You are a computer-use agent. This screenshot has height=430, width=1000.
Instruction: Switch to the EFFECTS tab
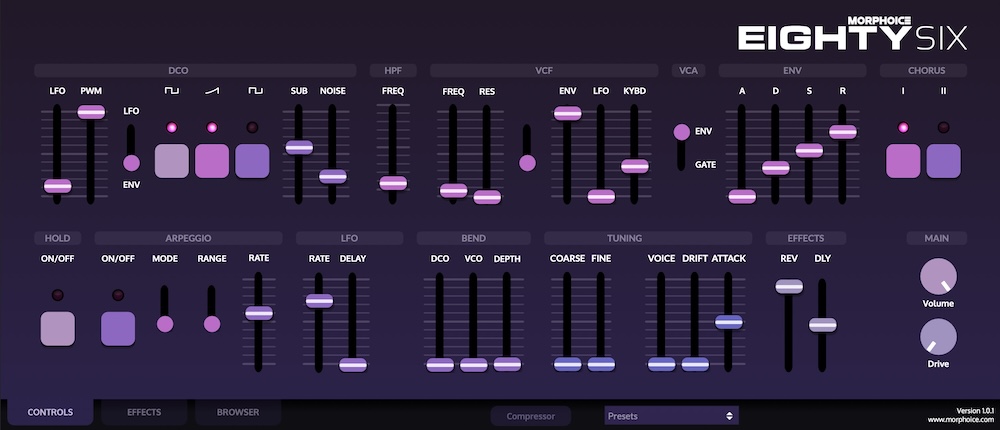144,412
